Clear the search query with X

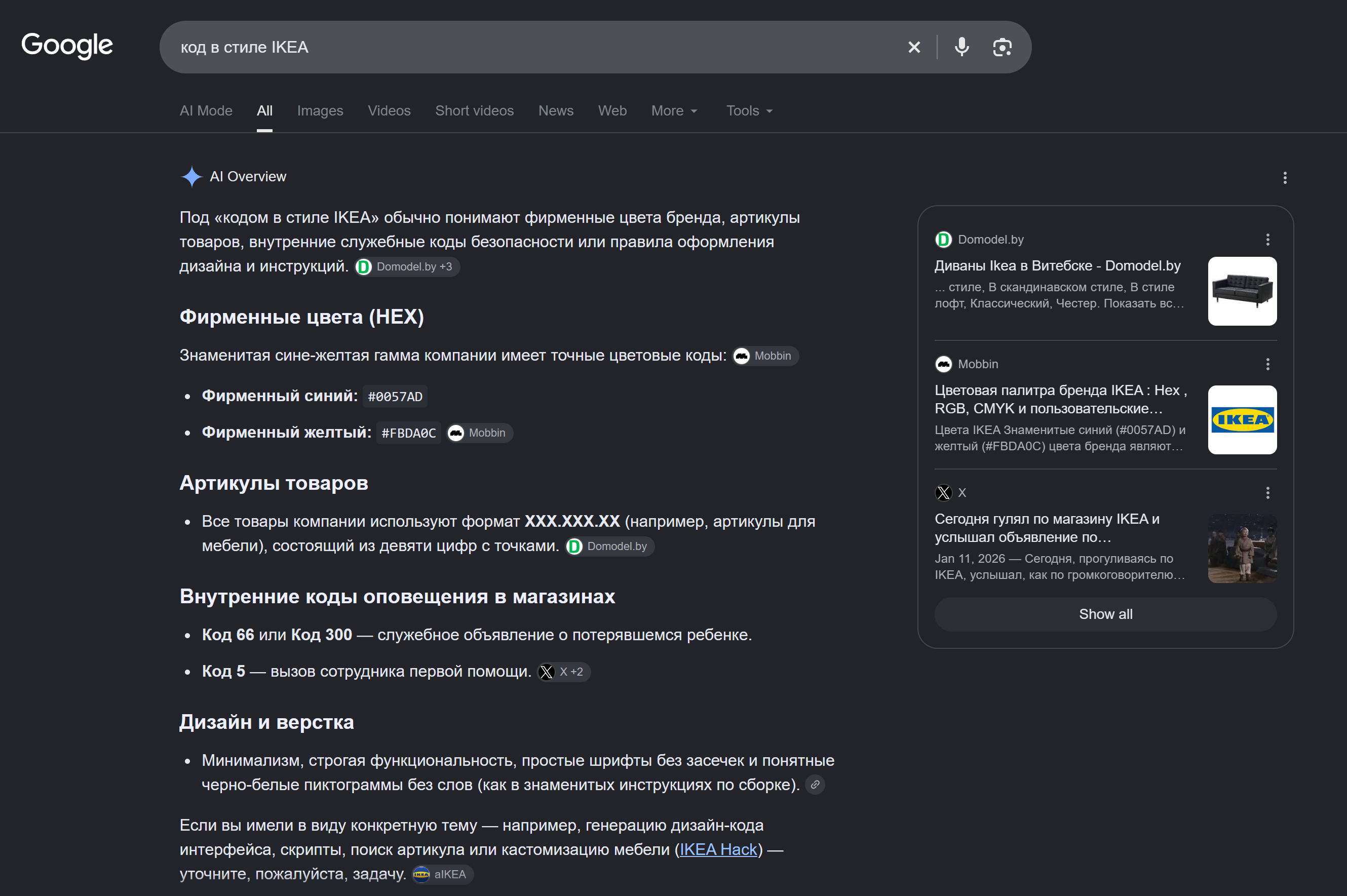click(x=914, y=48)
